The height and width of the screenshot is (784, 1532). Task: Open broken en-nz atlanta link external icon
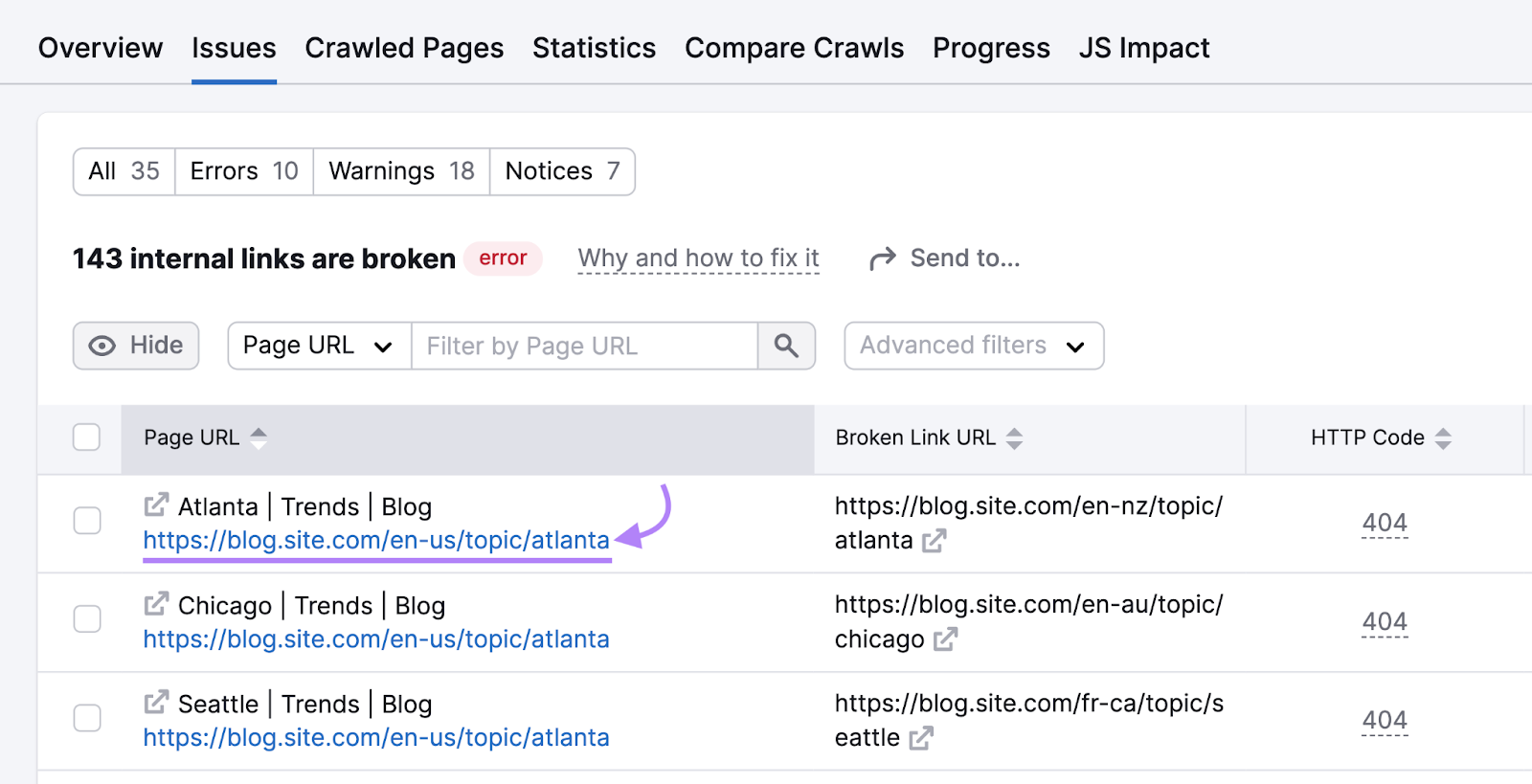(934, 541)
